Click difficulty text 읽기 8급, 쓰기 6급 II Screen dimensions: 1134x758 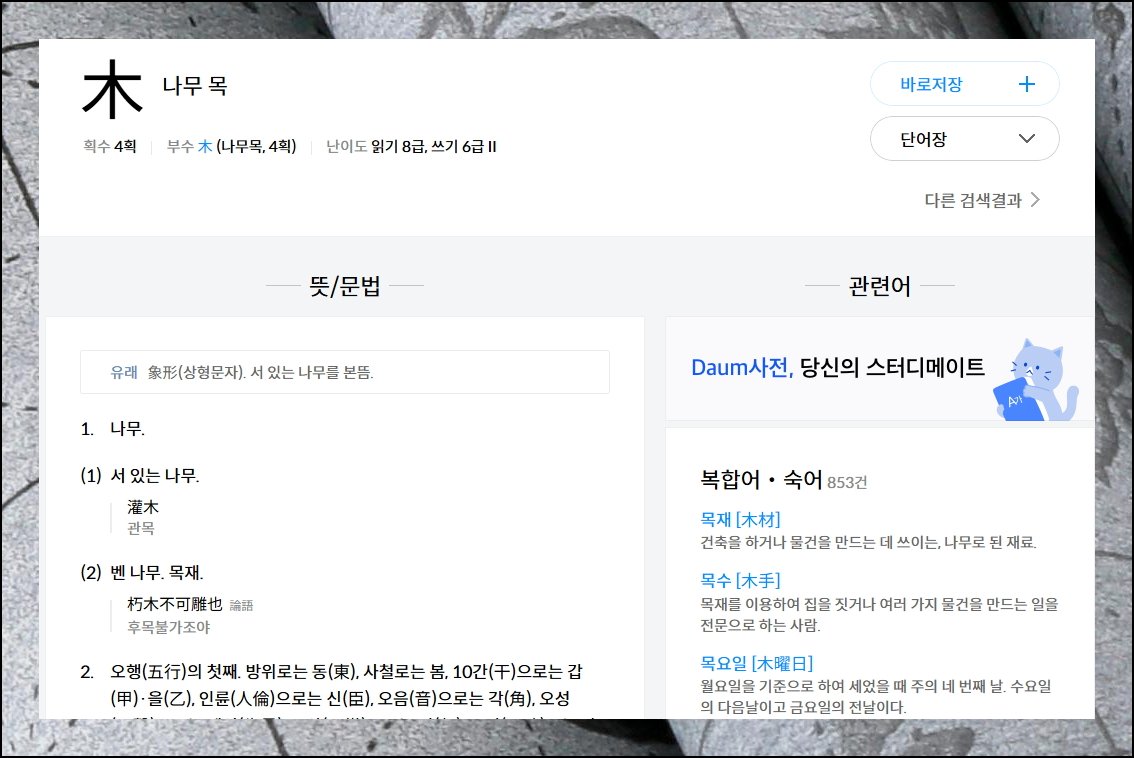(433, 146)
